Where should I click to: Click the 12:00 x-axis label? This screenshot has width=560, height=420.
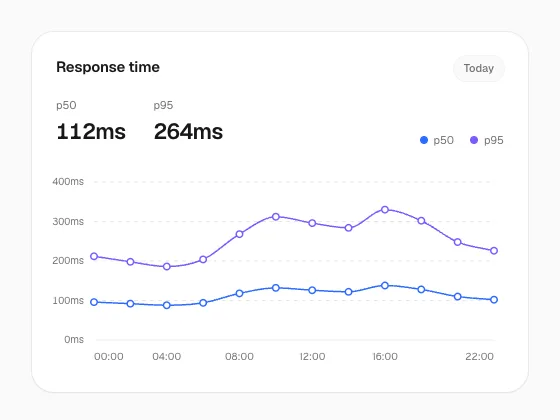(312, 356)
